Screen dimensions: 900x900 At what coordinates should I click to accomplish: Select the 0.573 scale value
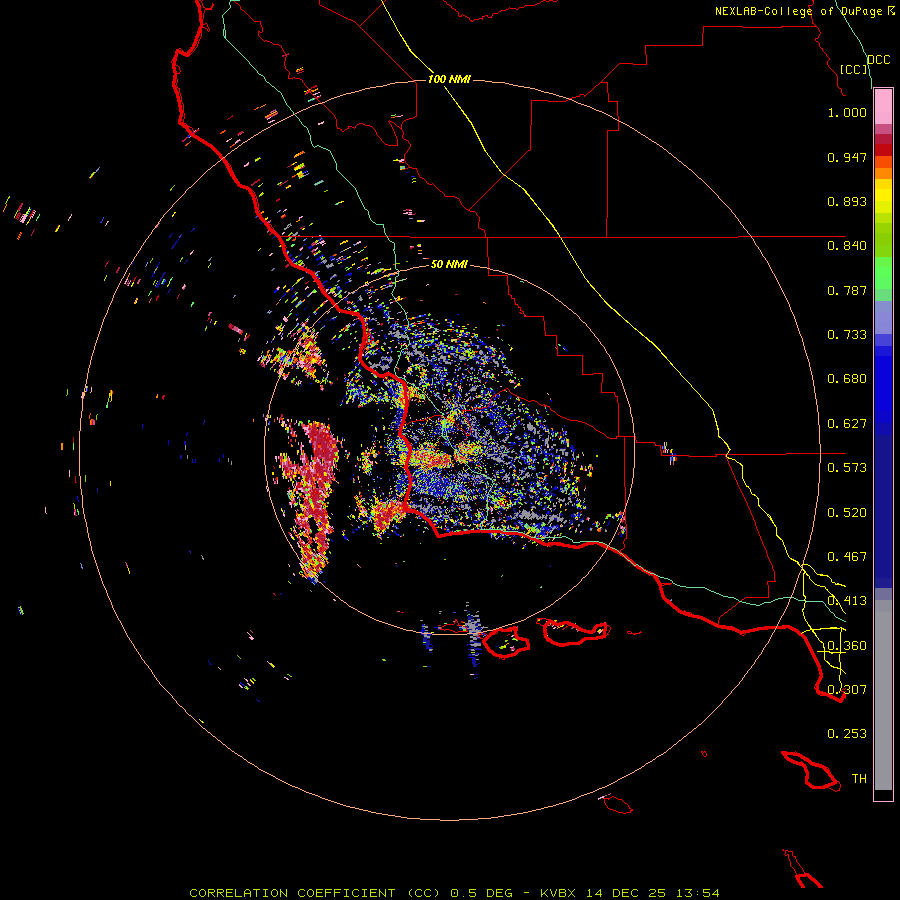pos(847,468)
